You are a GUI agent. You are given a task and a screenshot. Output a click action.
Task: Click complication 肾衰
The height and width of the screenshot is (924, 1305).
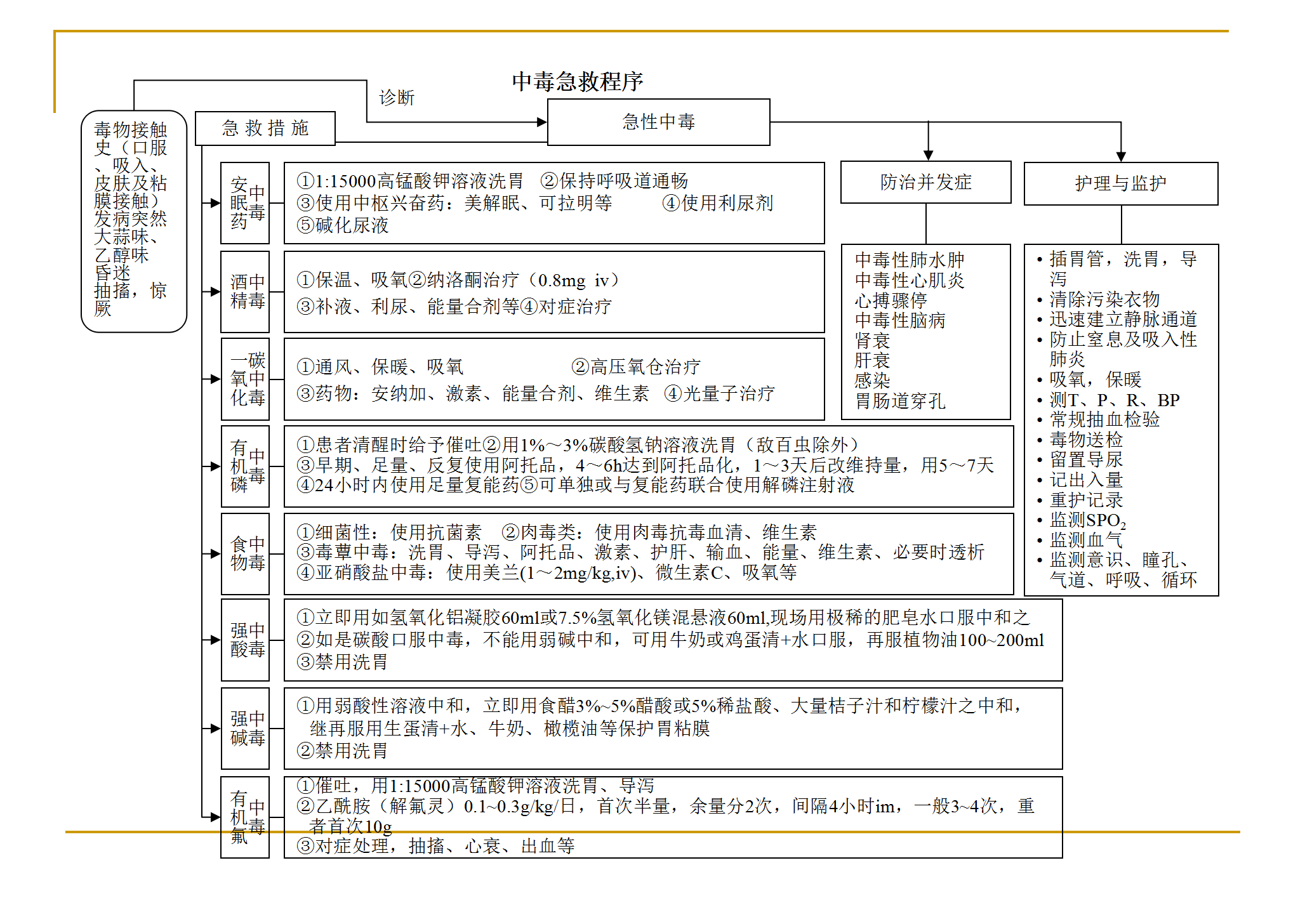tap(873, 341)
